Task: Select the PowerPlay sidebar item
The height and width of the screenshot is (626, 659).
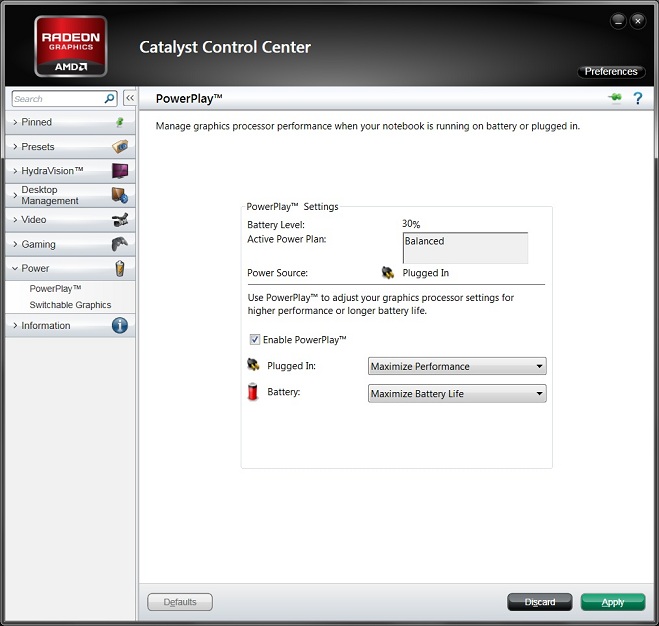Action: click(55, 289)
